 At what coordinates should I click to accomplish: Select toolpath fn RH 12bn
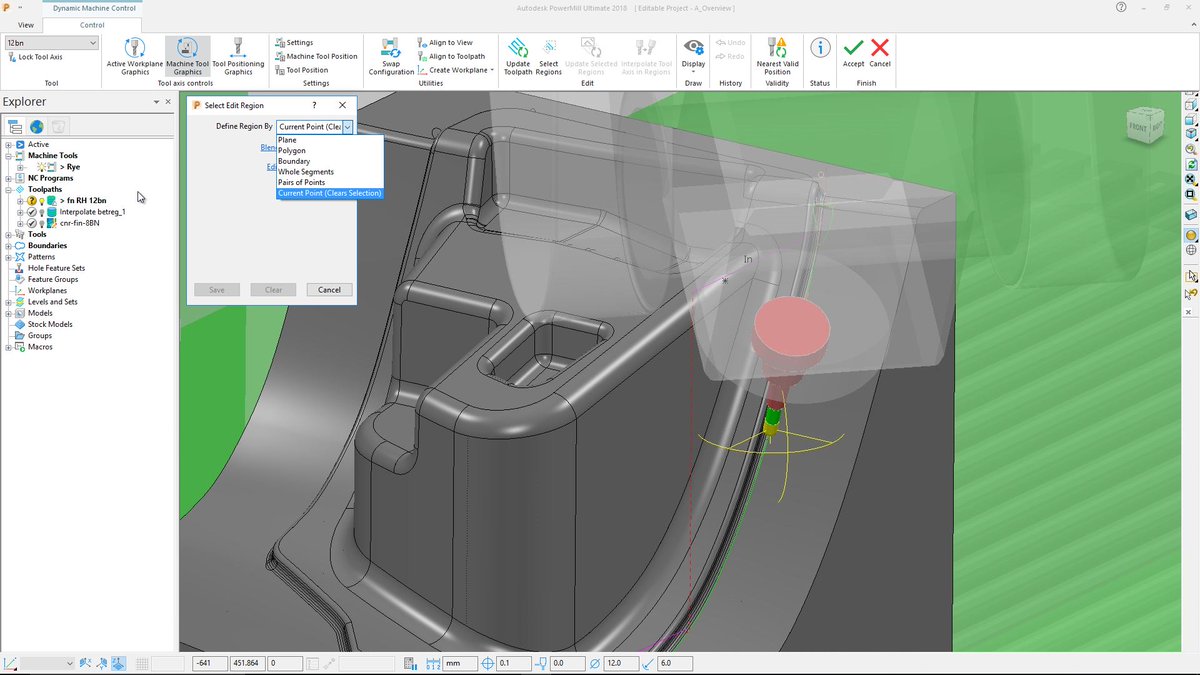(x=83, y=201)
